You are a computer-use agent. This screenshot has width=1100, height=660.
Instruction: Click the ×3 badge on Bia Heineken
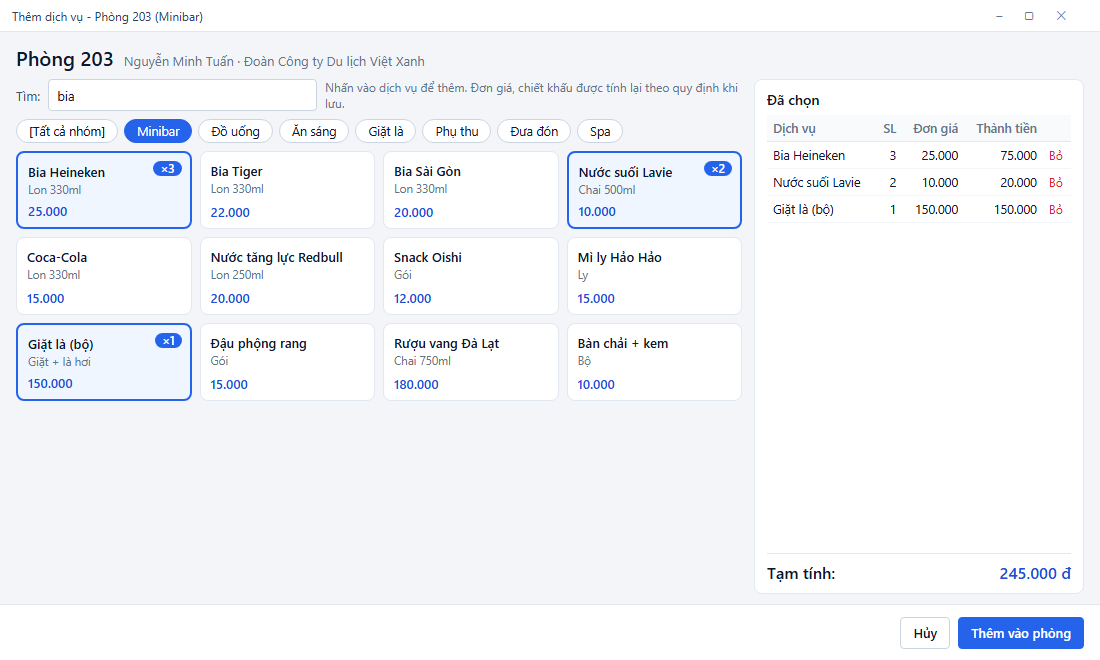[168, 169]
